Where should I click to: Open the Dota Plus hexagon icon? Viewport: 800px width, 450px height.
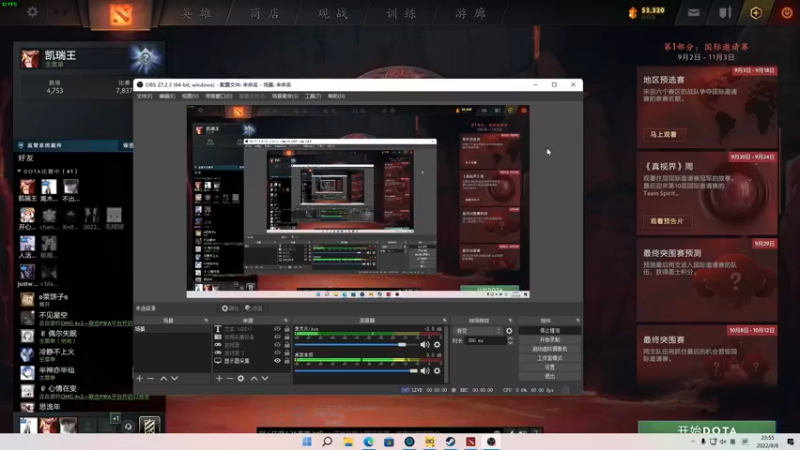[756, 13]
